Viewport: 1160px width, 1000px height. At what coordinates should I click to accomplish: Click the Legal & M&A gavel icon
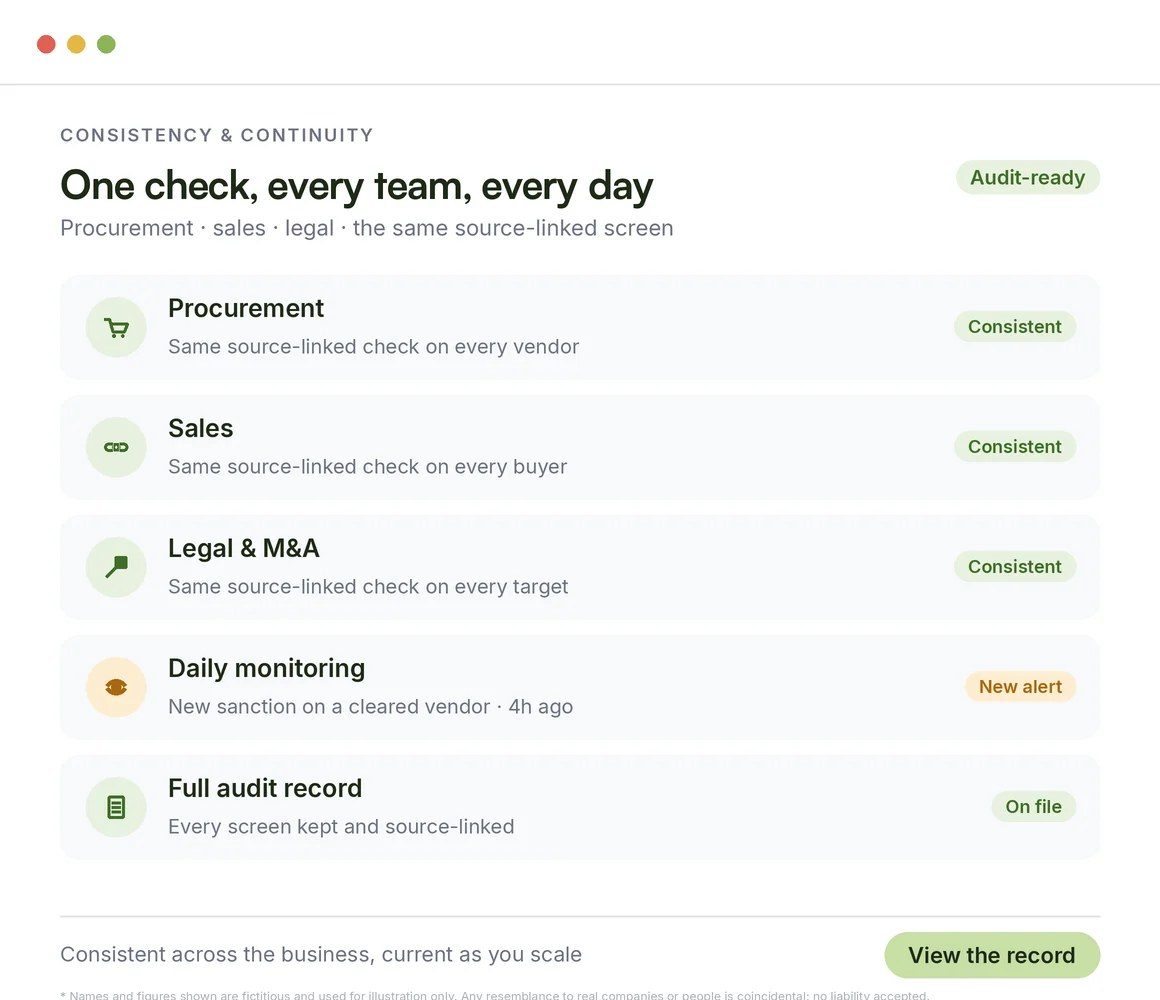tap(116, 567)
